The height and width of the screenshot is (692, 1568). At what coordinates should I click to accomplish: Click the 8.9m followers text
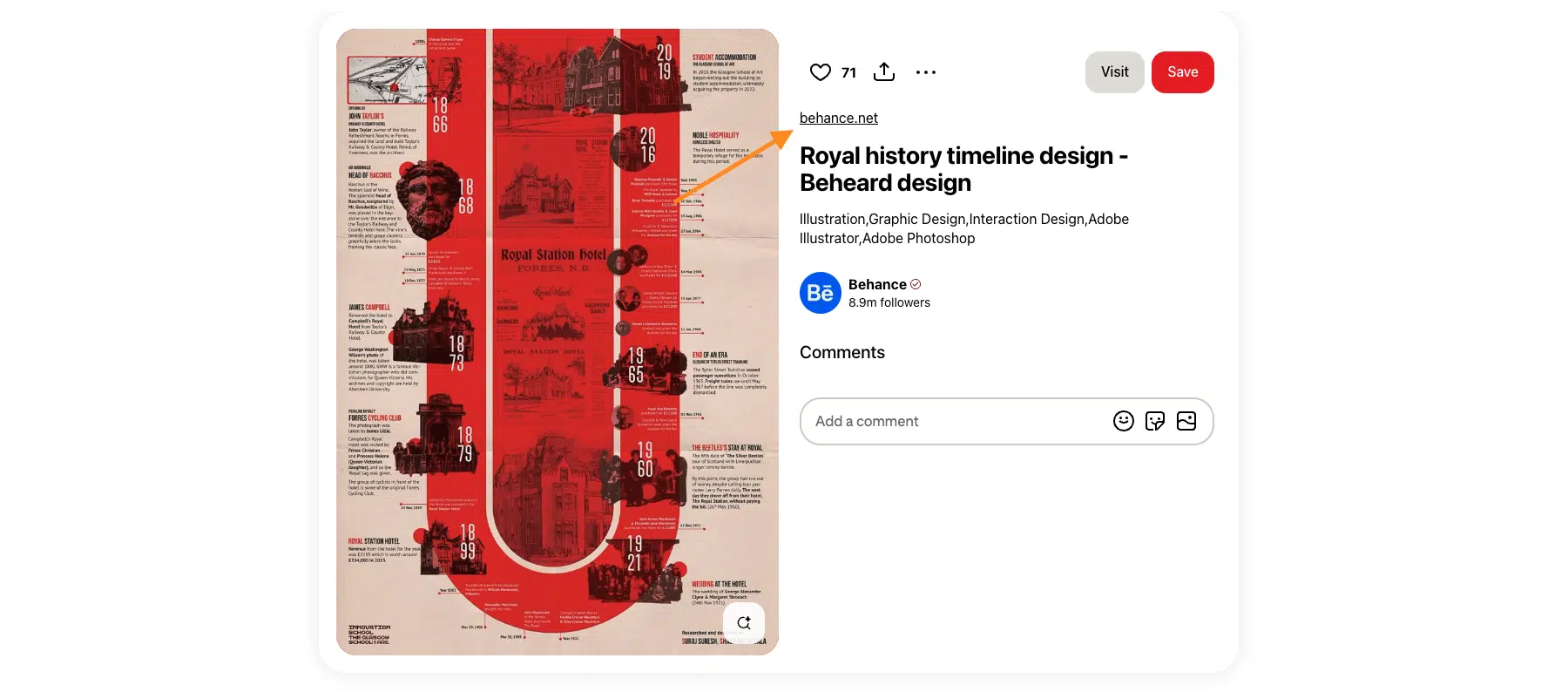click(889, 302)
